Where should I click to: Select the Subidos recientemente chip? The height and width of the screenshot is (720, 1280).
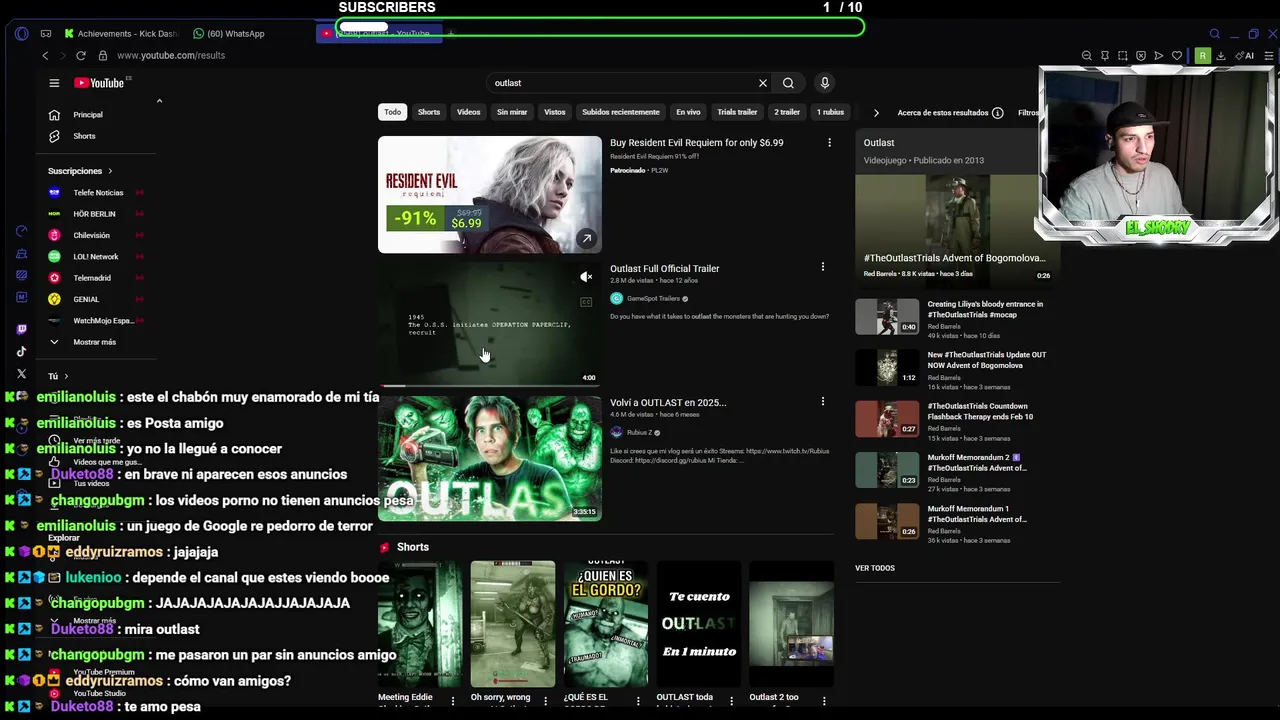(621, 112)
